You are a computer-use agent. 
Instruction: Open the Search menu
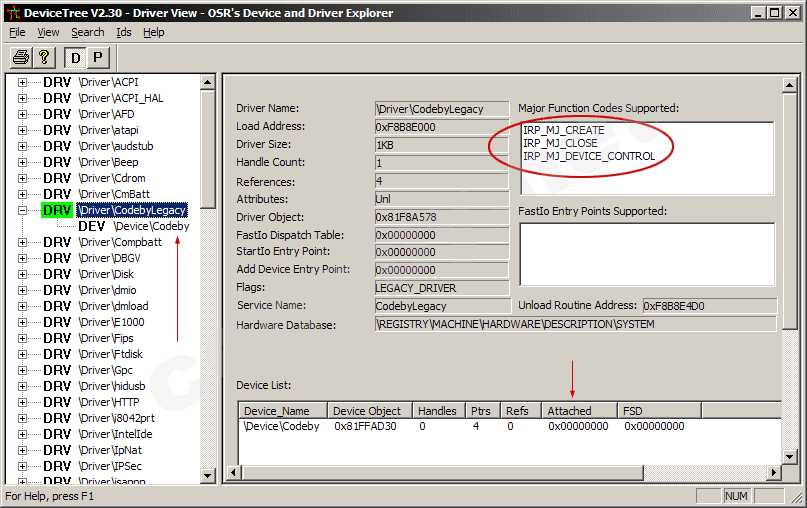pos(87,32)
